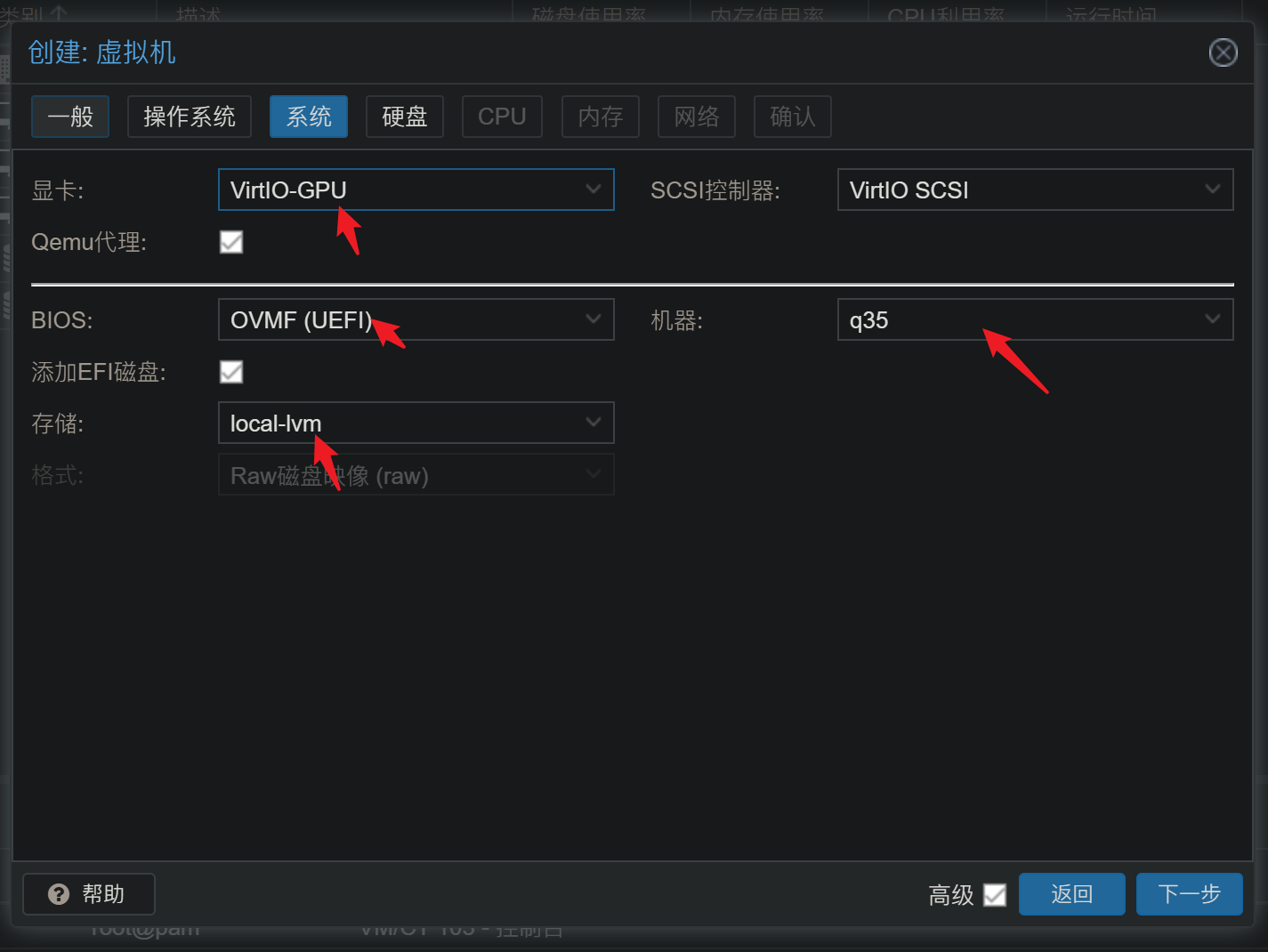Open the 存储 local-lvm dropdown
1268x952 pixels.
point(593,423)
